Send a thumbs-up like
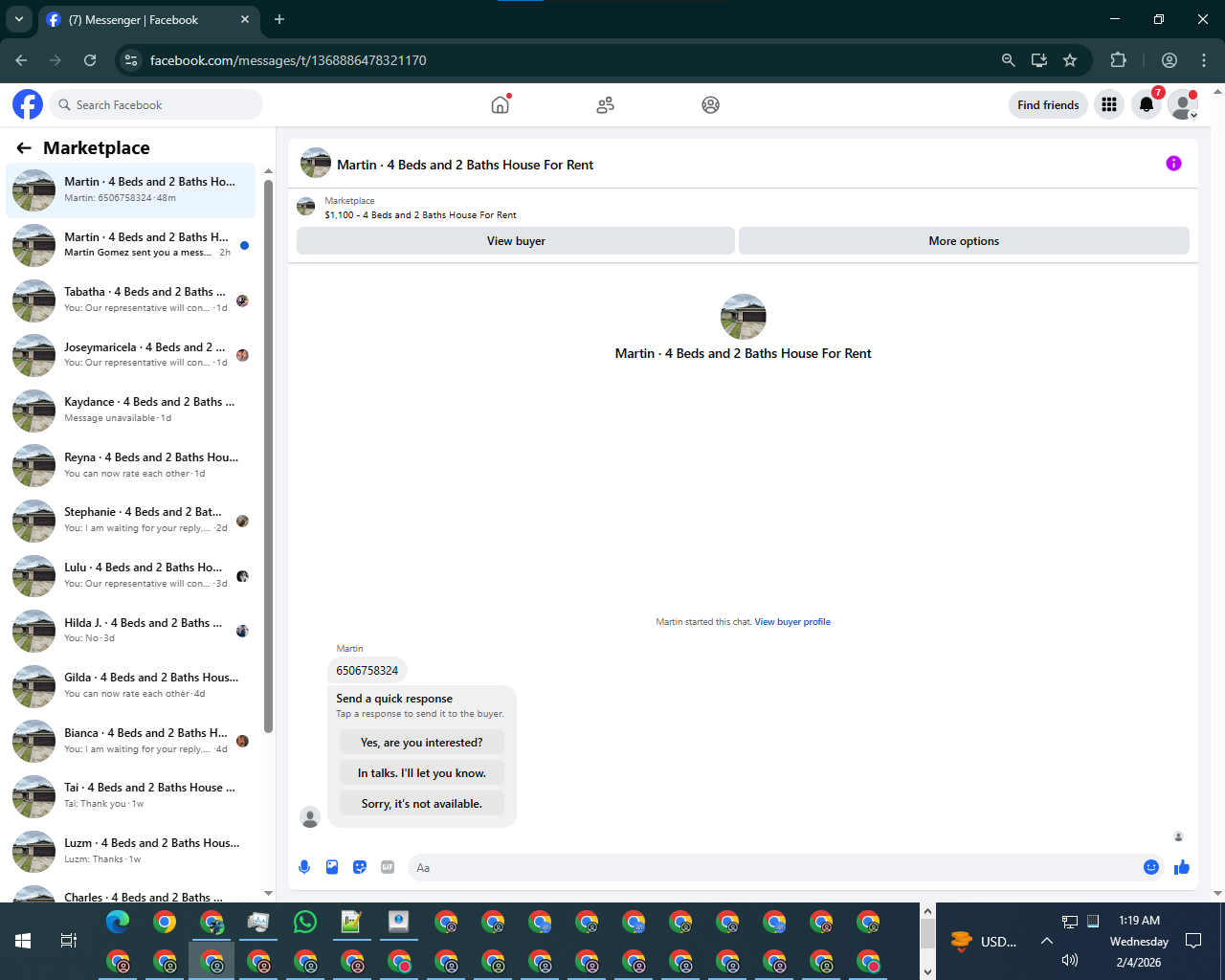The height and width of the screenshot is (980, 1225). tap(1182, 867)
